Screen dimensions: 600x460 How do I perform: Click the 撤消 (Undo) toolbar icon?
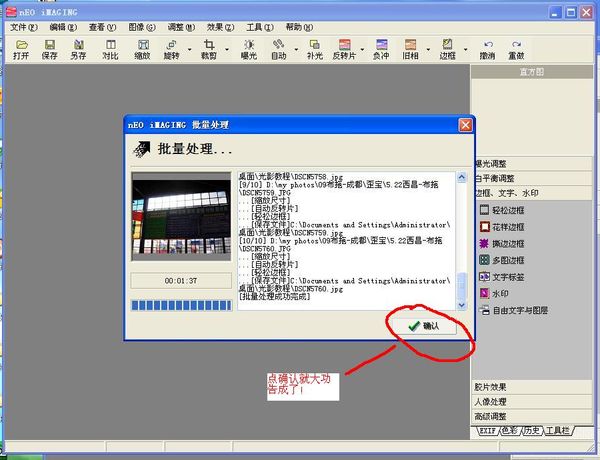point(487,49)
